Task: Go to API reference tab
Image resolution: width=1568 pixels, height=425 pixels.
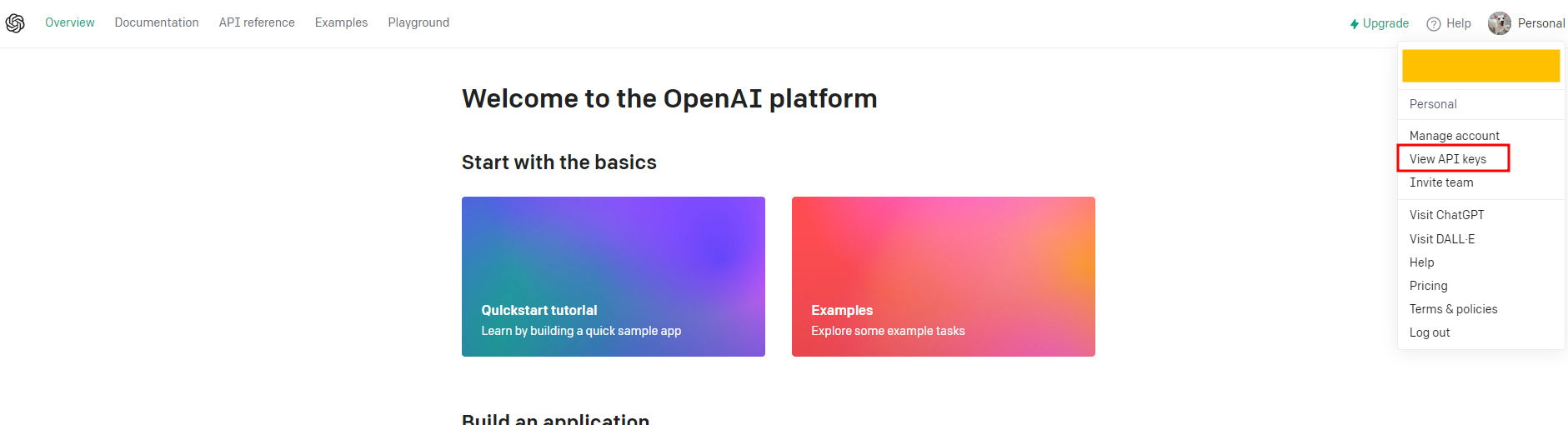Action: [x=257, y=22]
